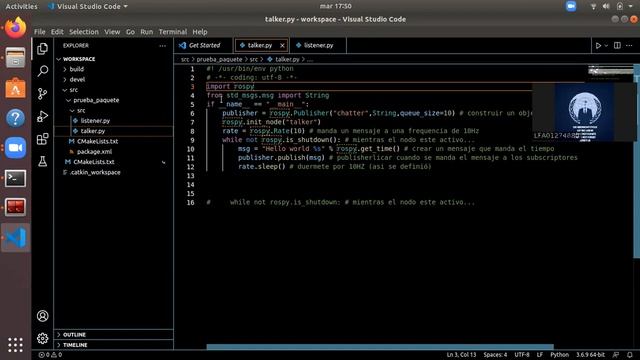Open the Testing flask view
Viewport: 640px width, 360px height.
[42, 161]
